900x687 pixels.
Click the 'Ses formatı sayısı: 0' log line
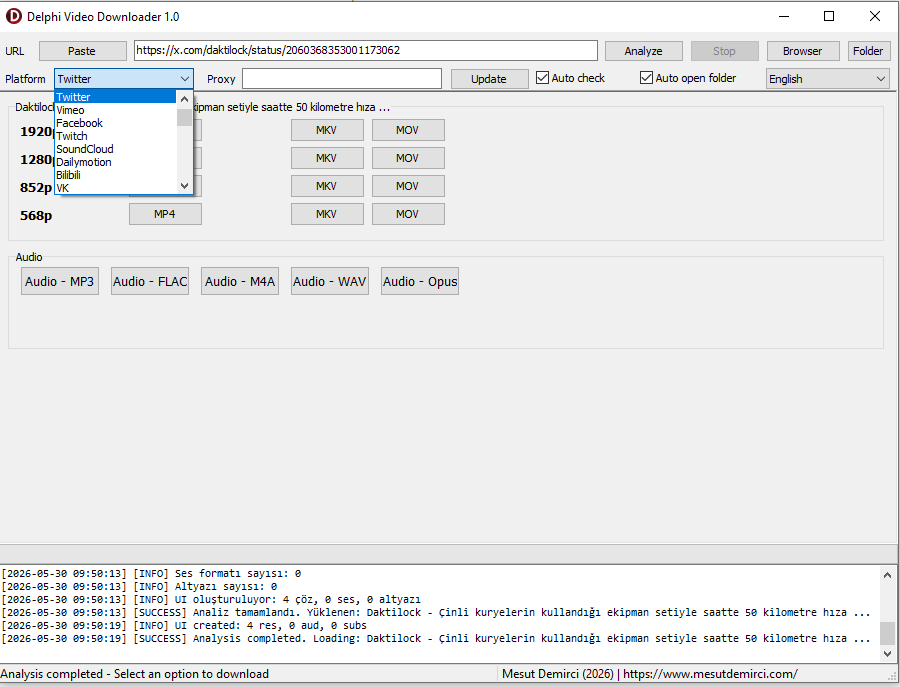[151, 573]
